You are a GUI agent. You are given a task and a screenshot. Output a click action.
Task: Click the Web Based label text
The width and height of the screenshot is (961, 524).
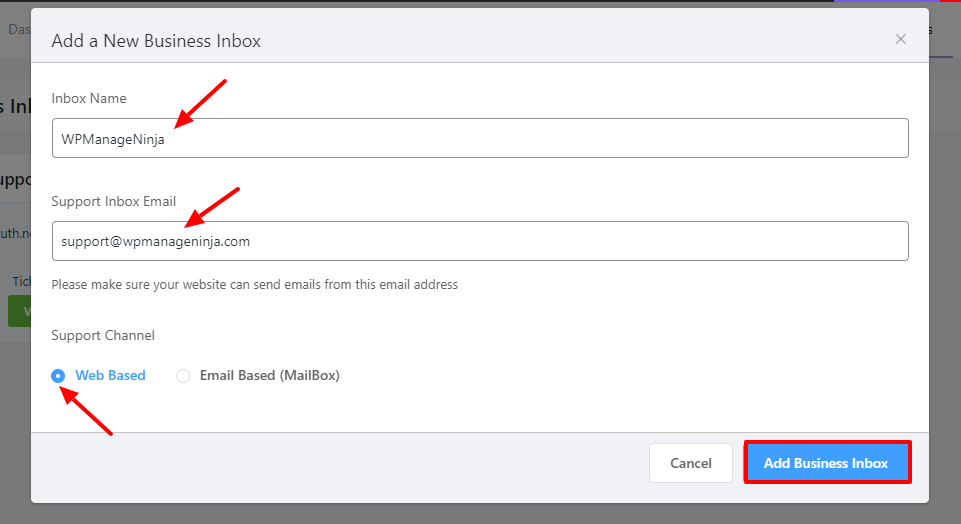pyautogui.click(x=110, y=375)
